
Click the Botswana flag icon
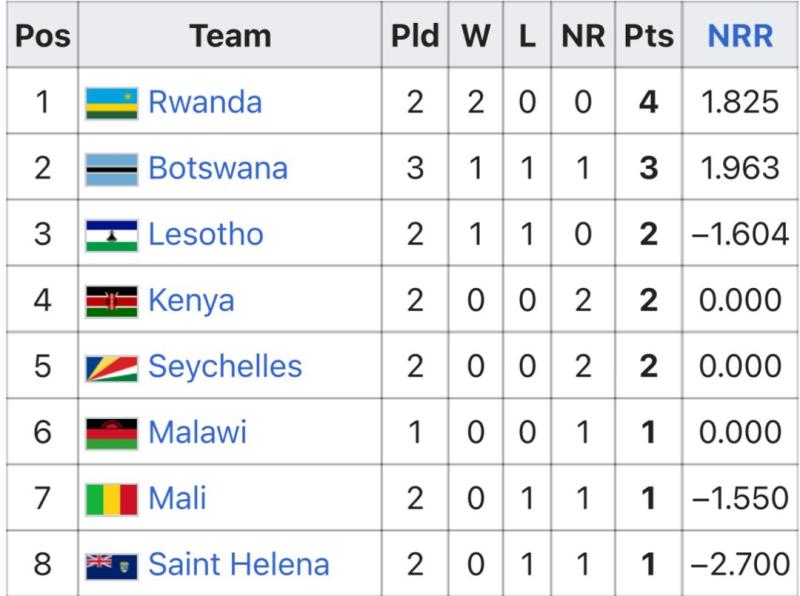coord(111,169)
